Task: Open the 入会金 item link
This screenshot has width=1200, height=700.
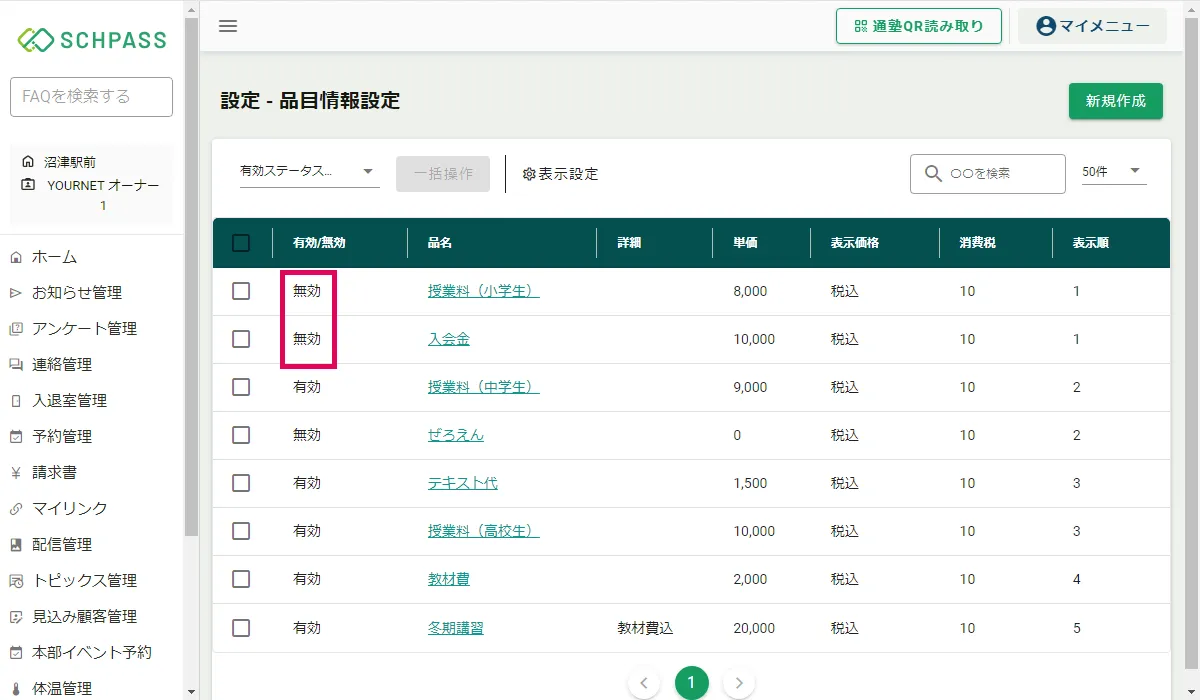Action: (449, 339)
